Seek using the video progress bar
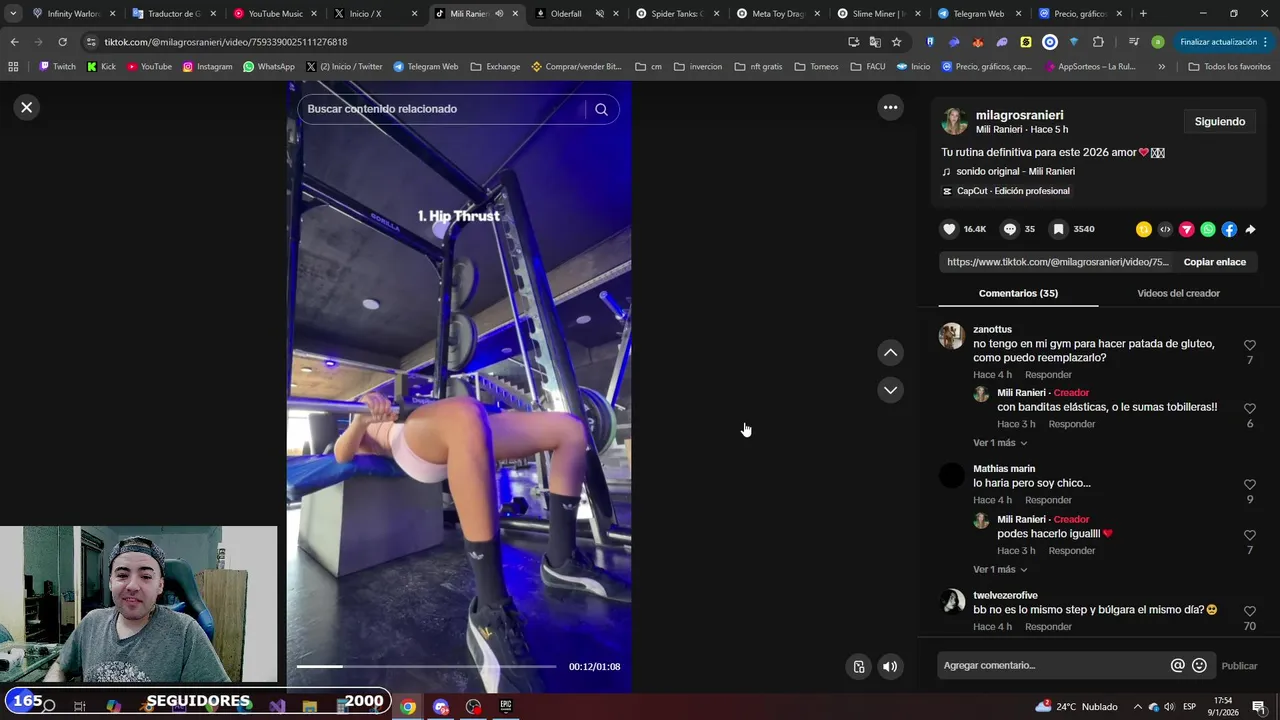 coord(426,666)
